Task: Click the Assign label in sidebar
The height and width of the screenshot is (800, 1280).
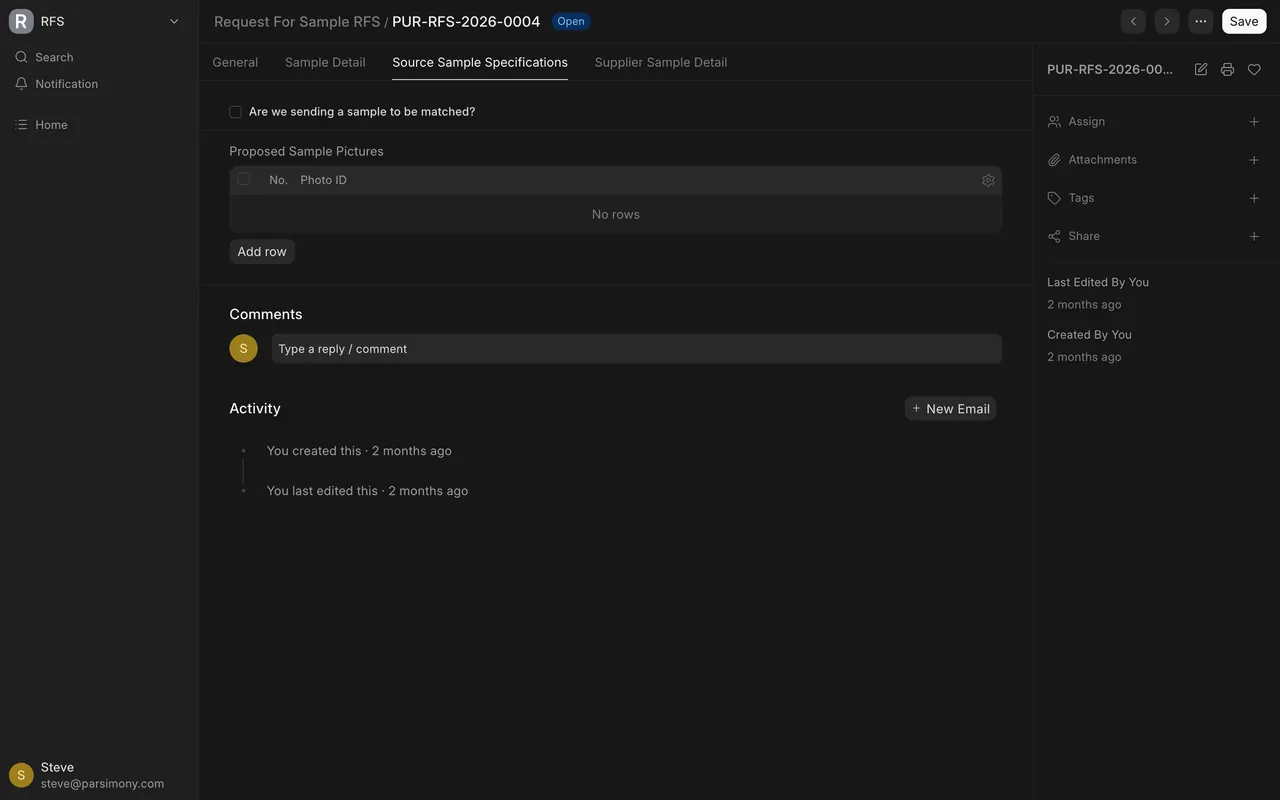Action: click(1087, 122)
